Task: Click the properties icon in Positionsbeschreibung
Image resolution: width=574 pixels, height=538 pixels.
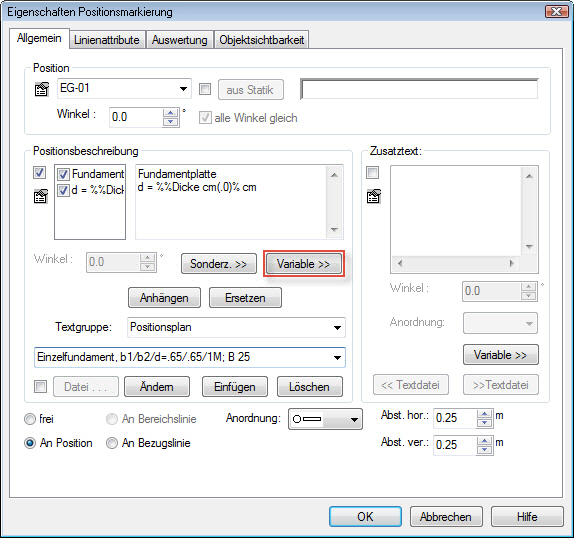Action: click(x=41, y=196)
